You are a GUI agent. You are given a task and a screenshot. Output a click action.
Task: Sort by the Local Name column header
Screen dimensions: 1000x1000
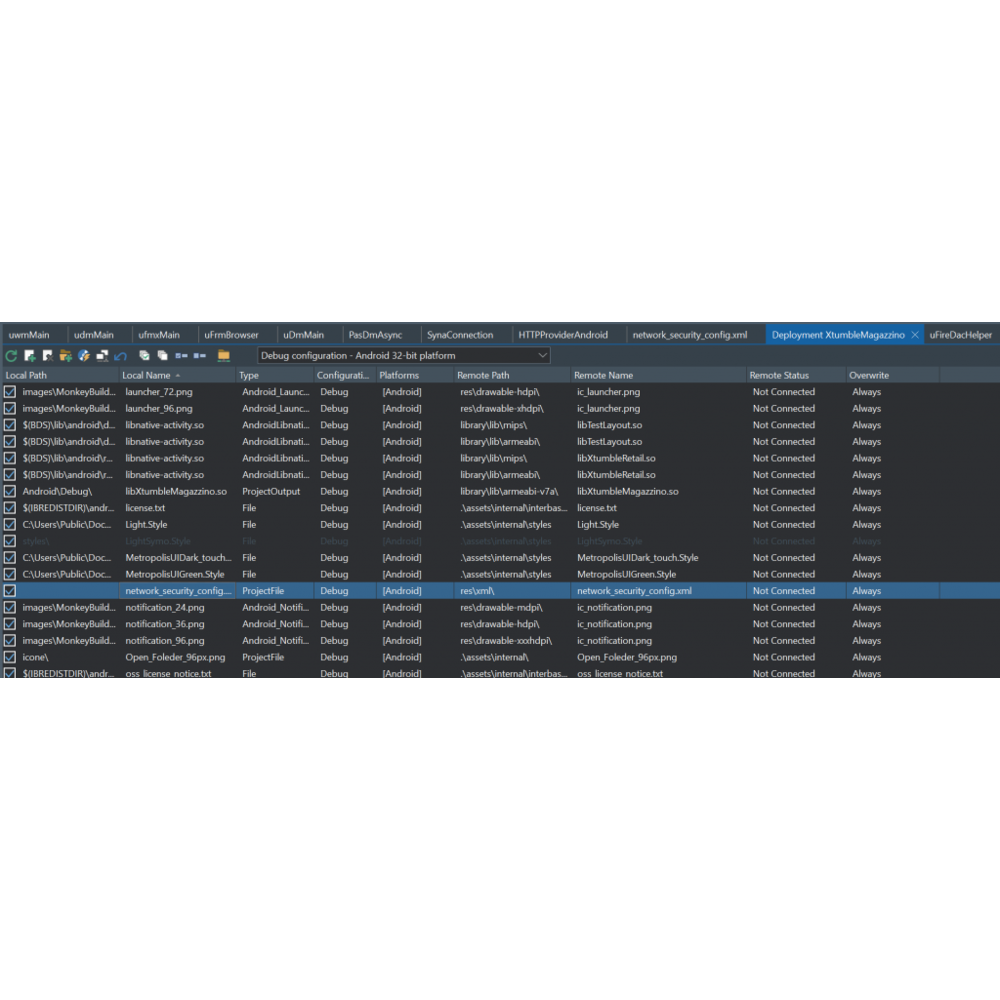tap(147, 375)
